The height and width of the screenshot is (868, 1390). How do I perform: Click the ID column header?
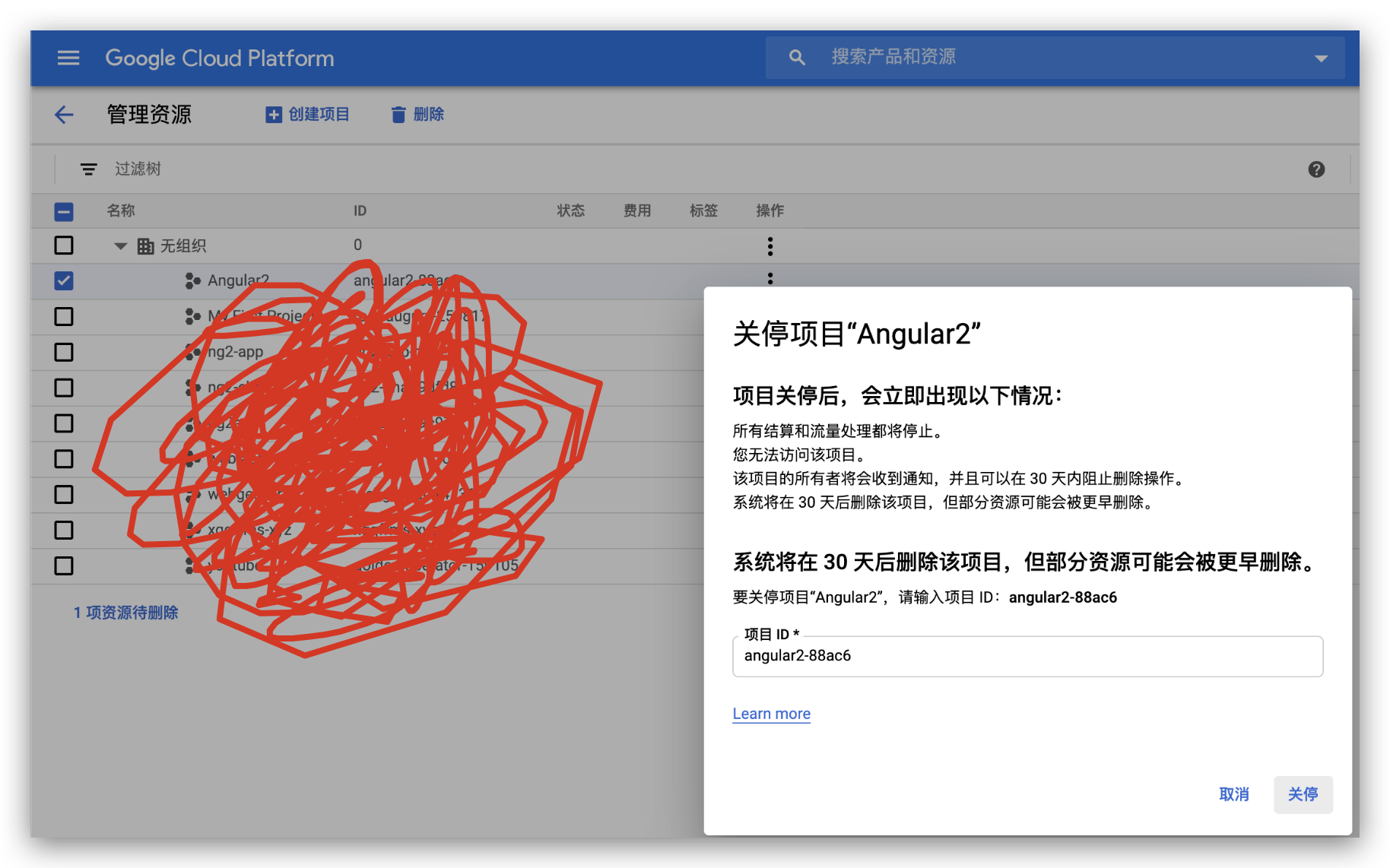(360, 211)
